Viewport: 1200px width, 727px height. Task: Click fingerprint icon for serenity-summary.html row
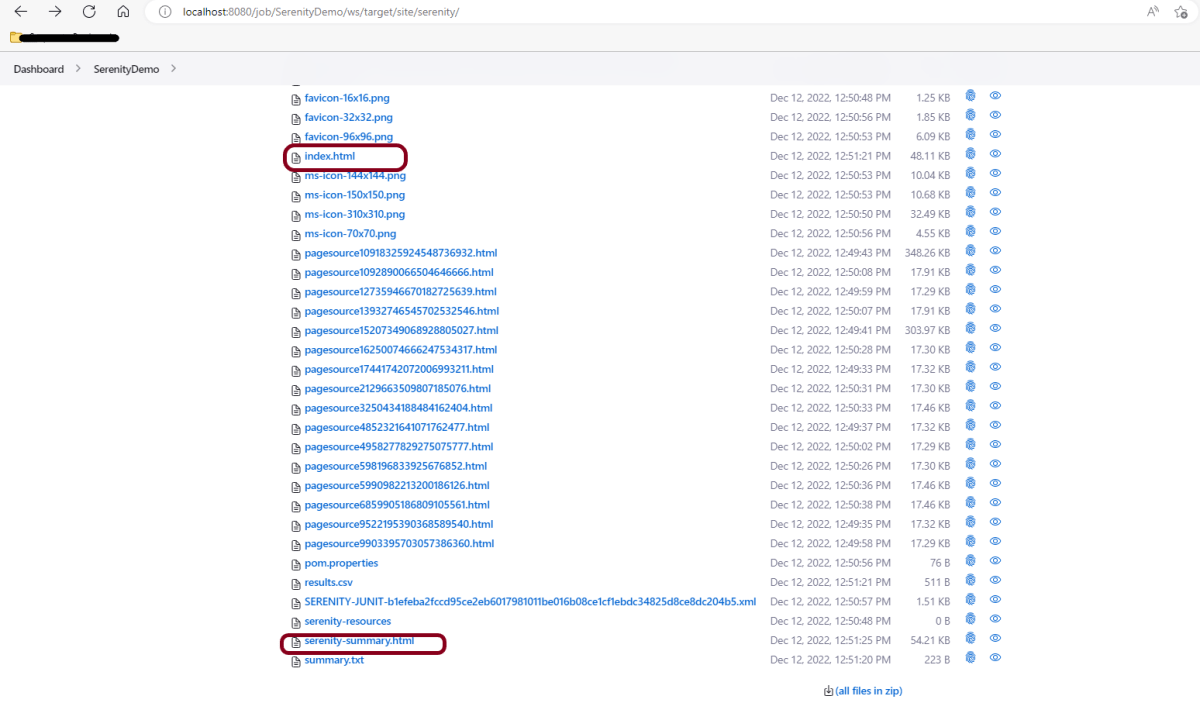970,639
